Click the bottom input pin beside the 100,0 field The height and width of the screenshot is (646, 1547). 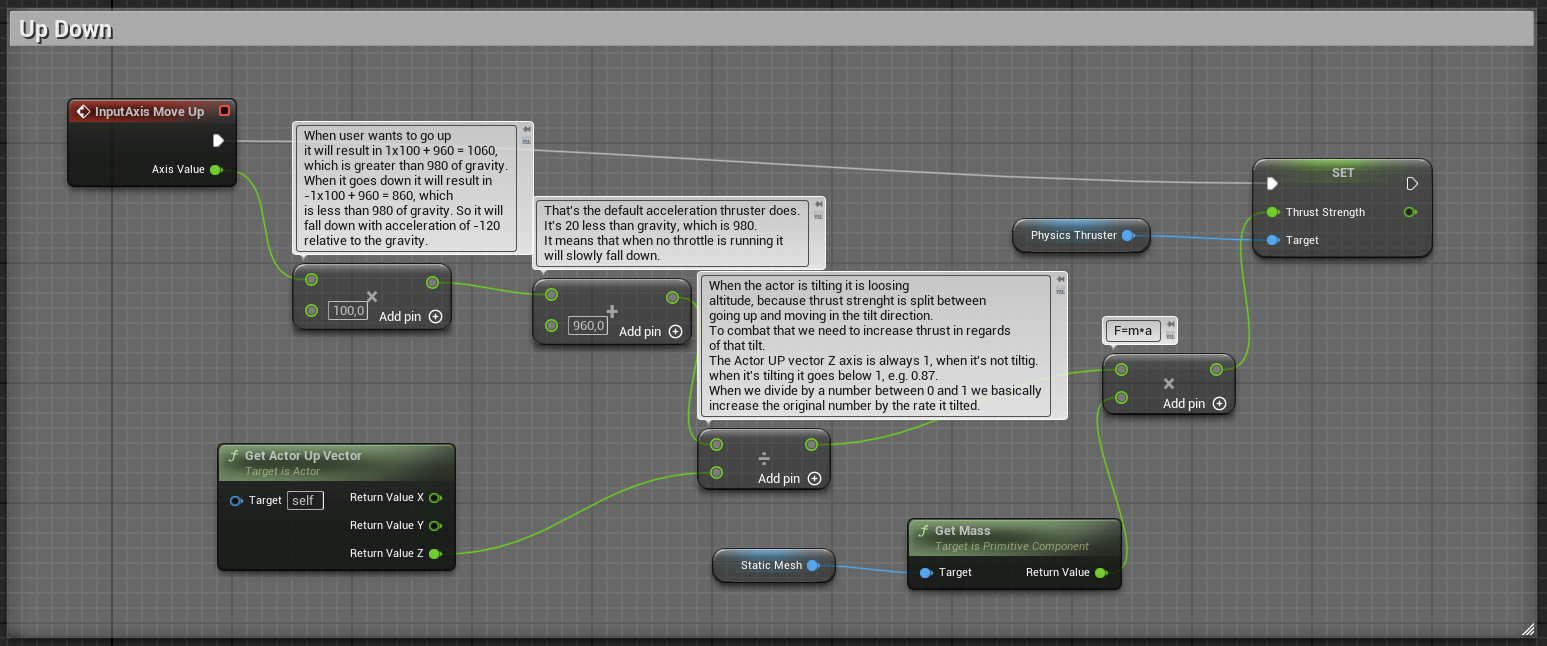312,310
